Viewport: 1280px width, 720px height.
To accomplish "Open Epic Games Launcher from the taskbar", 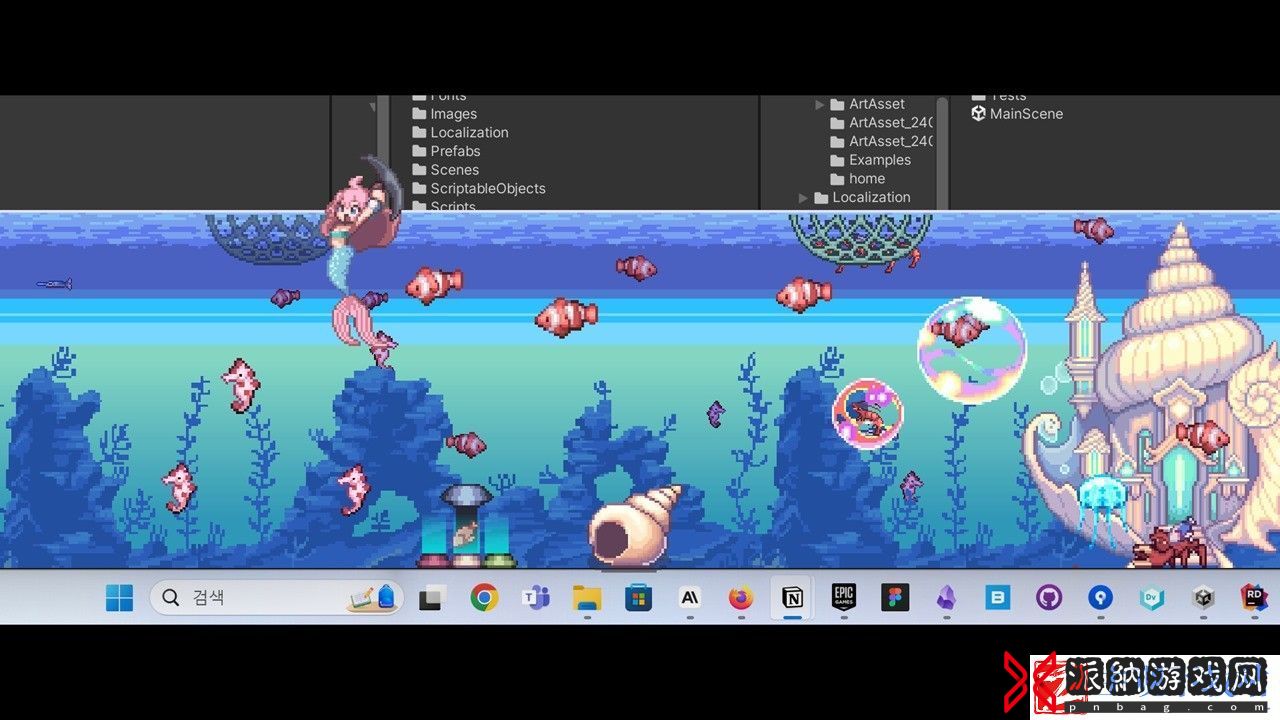I will click(844, 598).
